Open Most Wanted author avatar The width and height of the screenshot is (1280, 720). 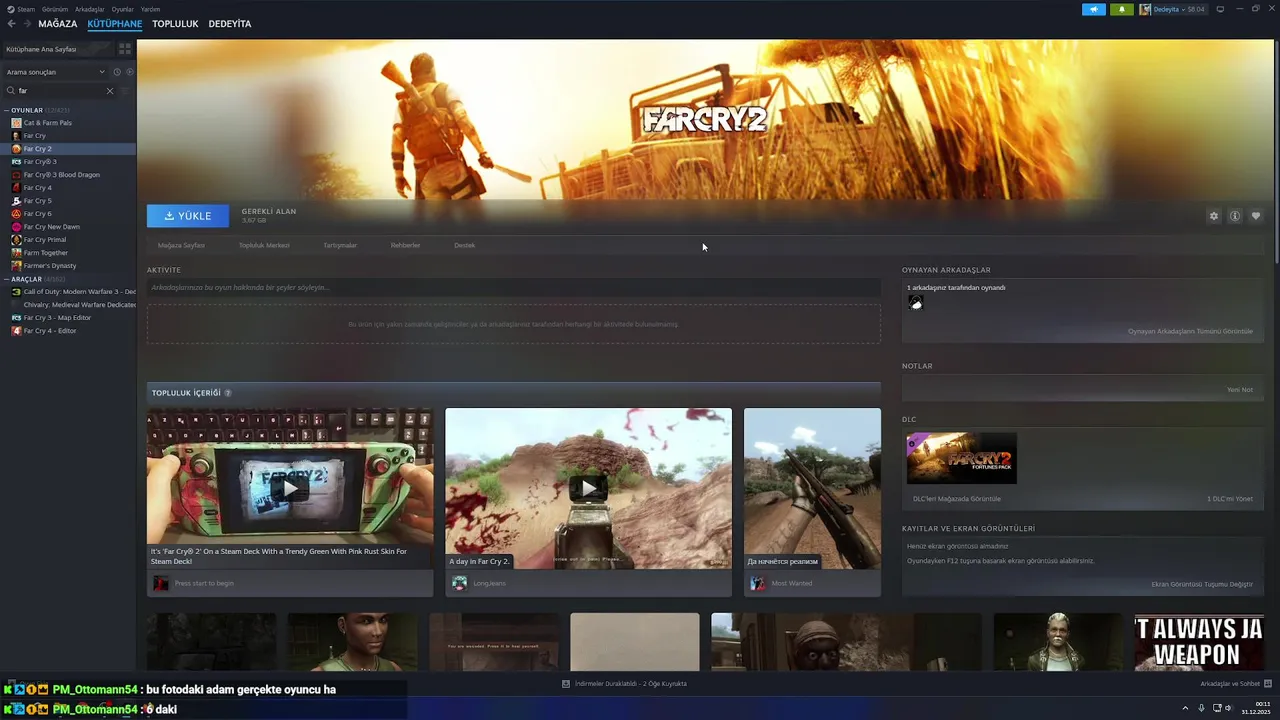click(x=757, y=583)
